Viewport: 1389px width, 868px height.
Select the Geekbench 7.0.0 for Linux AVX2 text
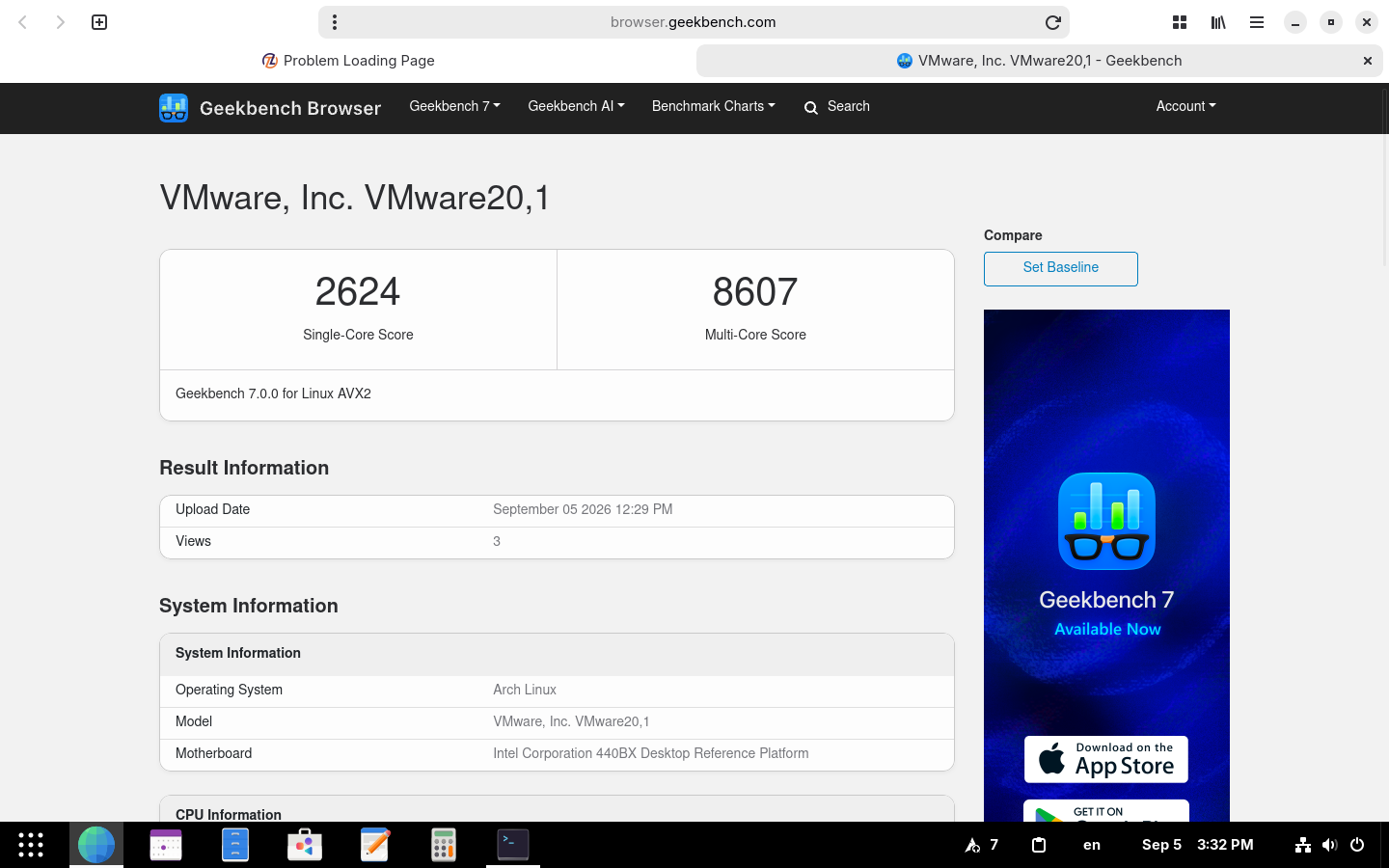point(273,393)
